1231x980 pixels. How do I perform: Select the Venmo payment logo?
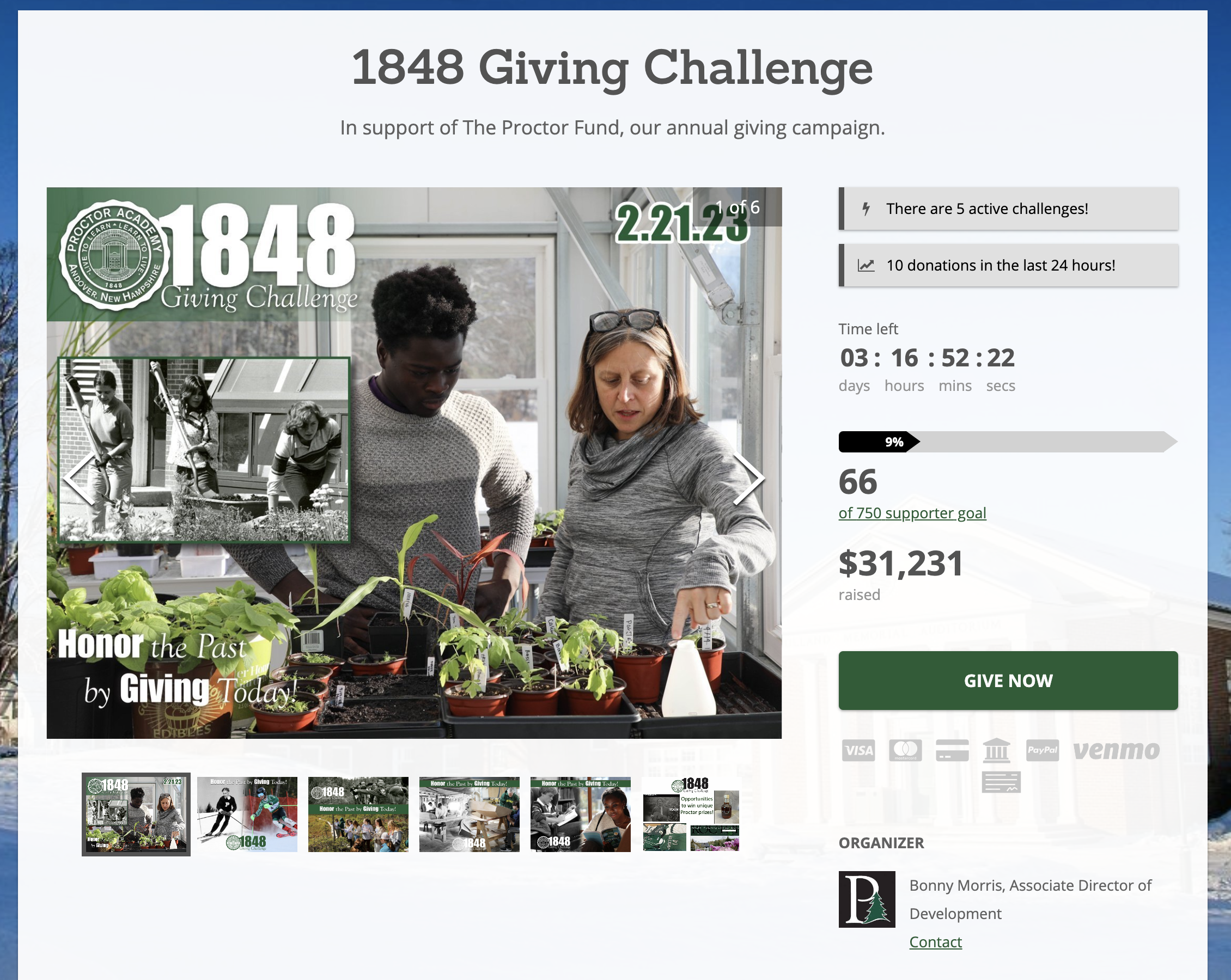1116,750
